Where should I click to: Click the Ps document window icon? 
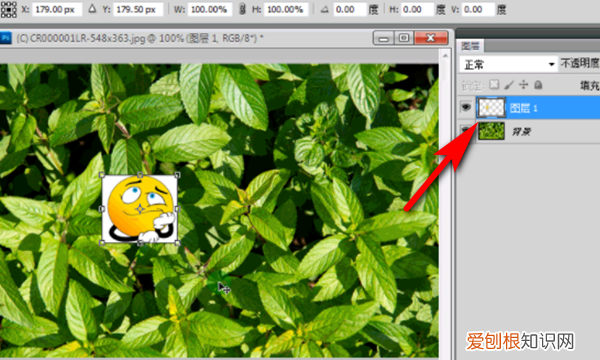(x=6, y=38)
